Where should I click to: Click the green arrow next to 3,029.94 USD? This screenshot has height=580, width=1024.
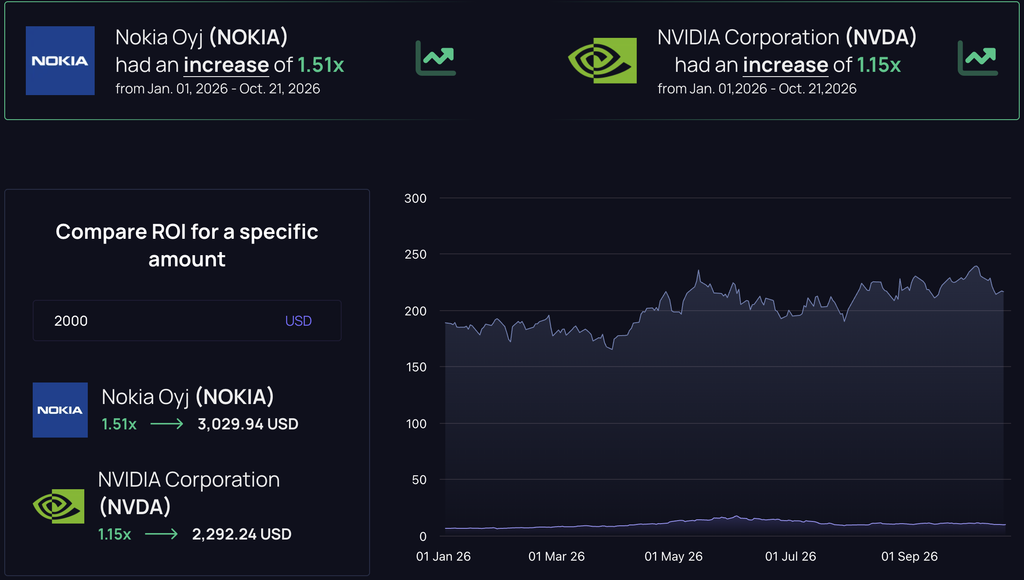167,424
